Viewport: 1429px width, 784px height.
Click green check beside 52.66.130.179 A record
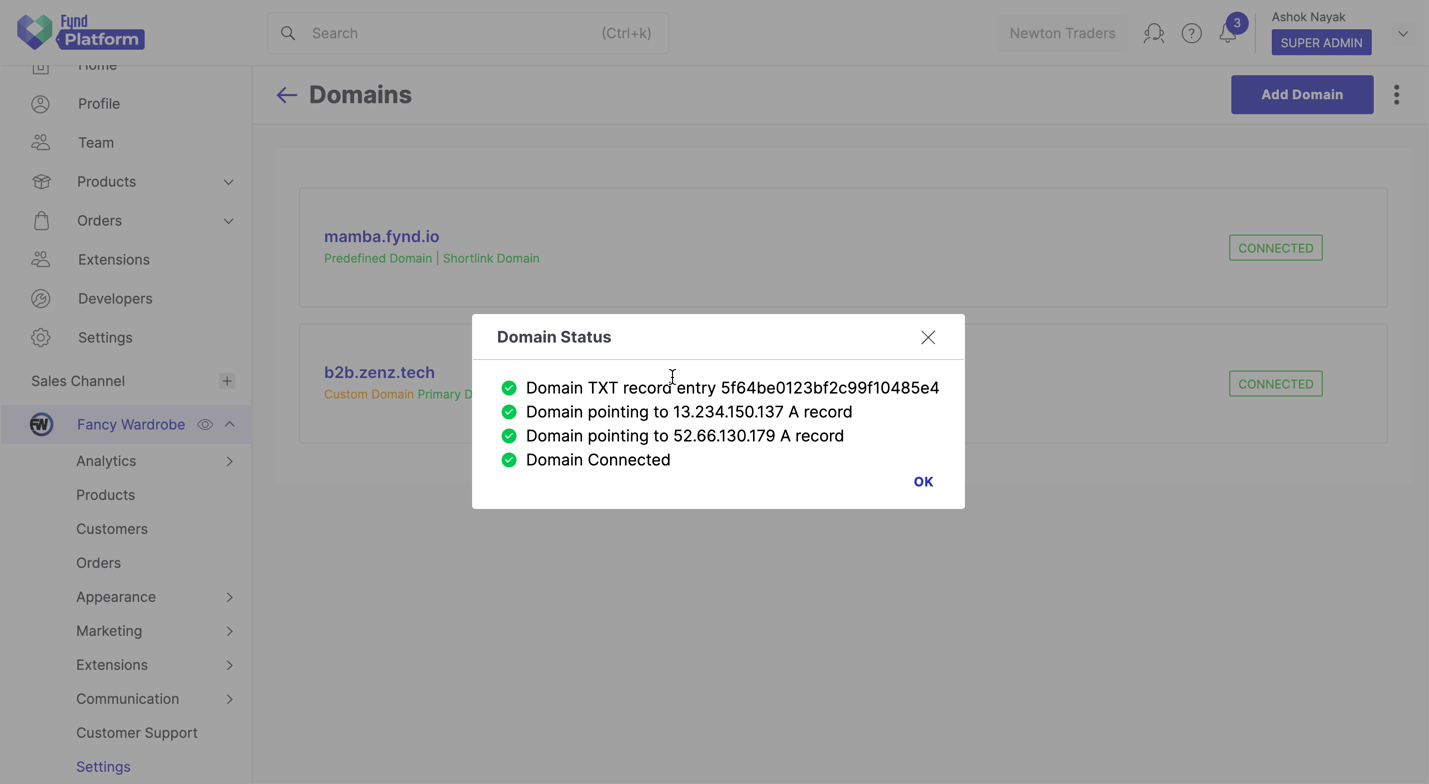point(509,436)
